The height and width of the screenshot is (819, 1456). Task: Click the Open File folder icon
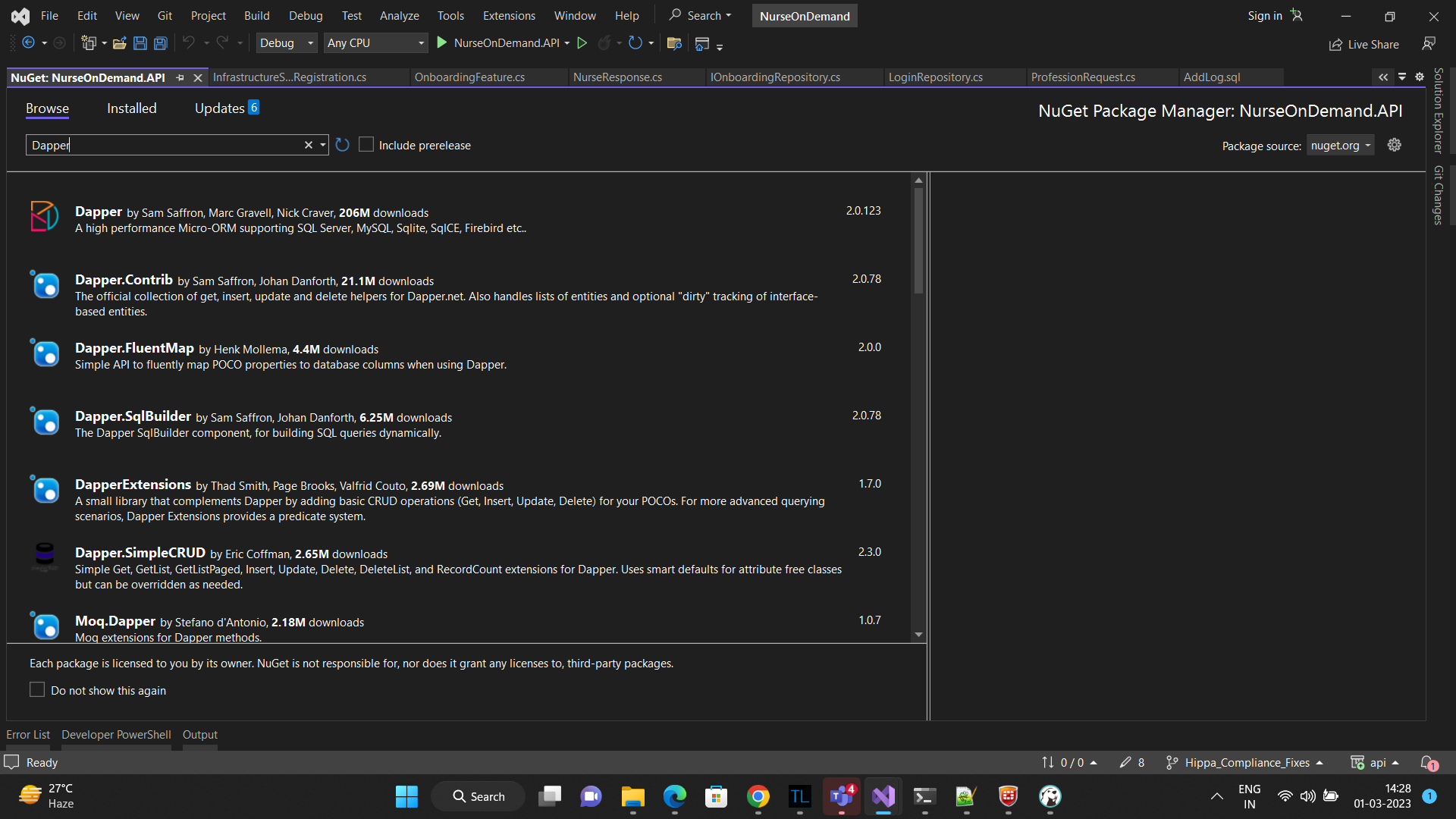pyautogui.click(x=119, y=43)
